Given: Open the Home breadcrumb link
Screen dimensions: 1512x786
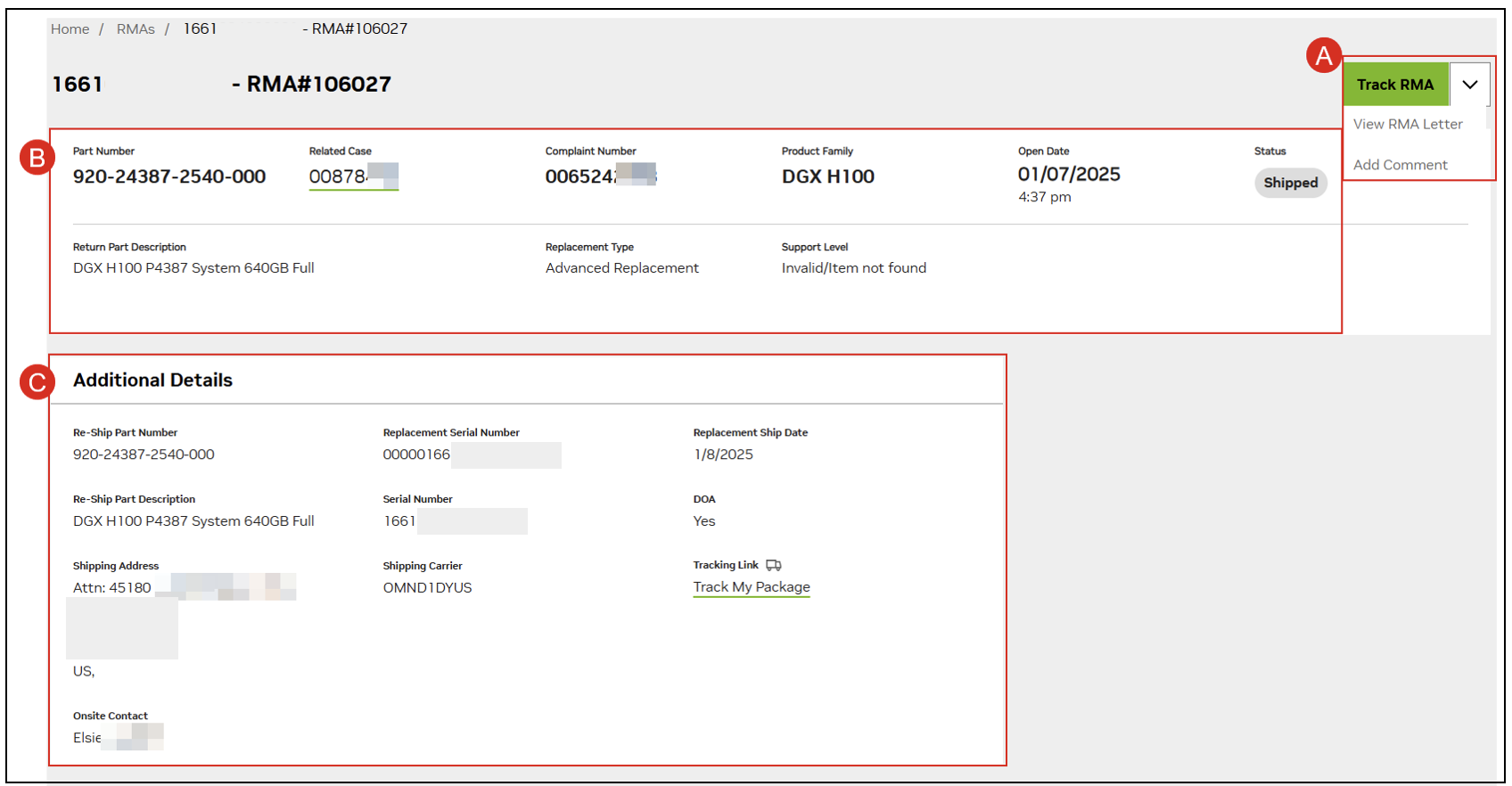Looking at the screenshot, I should (x=70, y=29).
